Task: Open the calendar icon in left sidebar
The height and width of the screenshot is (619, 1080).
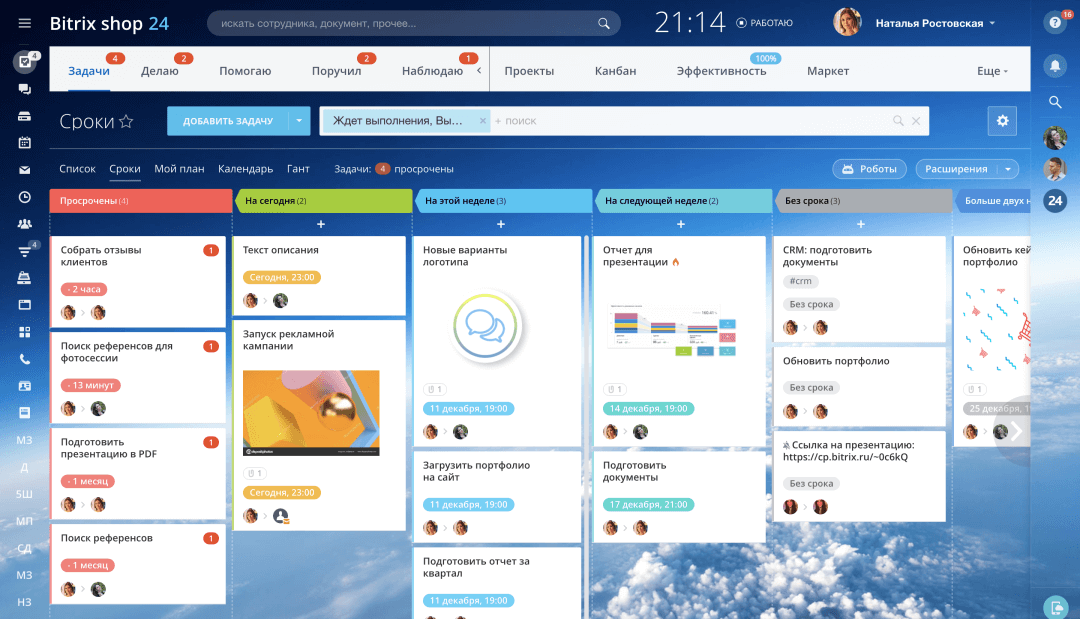Action: [24, 143]
